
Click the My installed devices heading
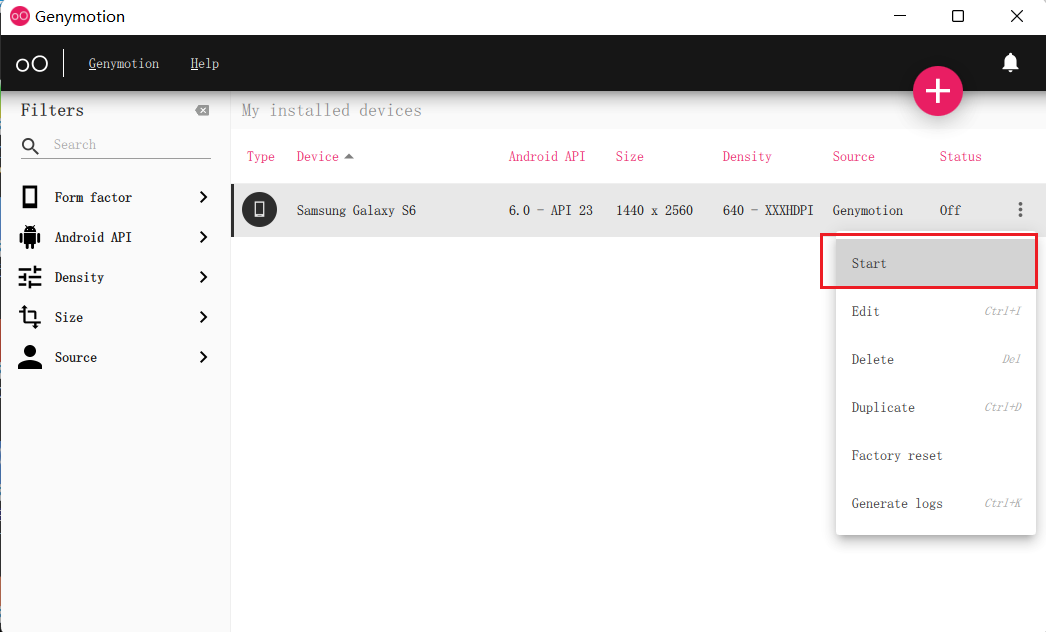[332, 110]
